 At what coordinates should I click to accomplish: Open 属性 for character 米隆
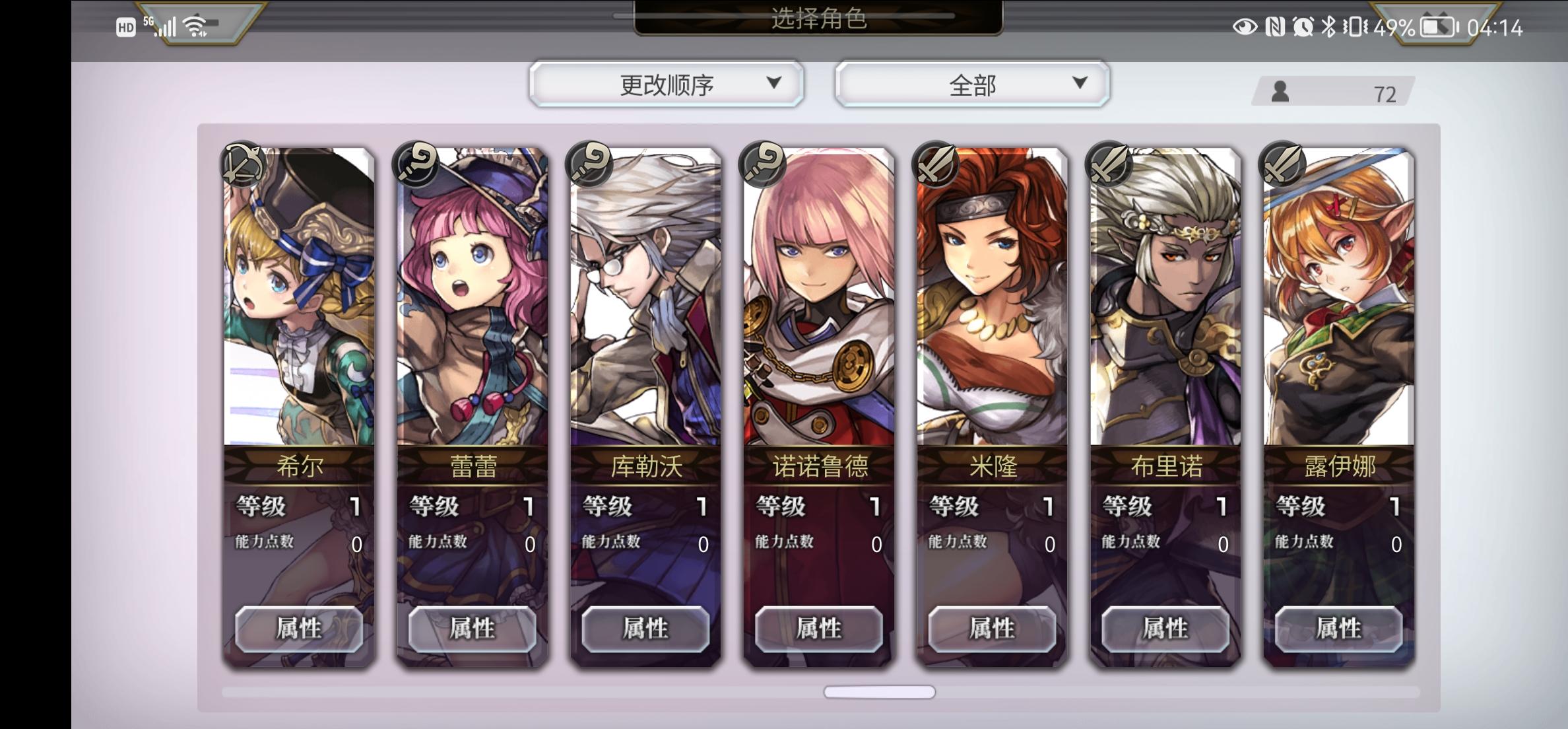(x=992, y=629)
